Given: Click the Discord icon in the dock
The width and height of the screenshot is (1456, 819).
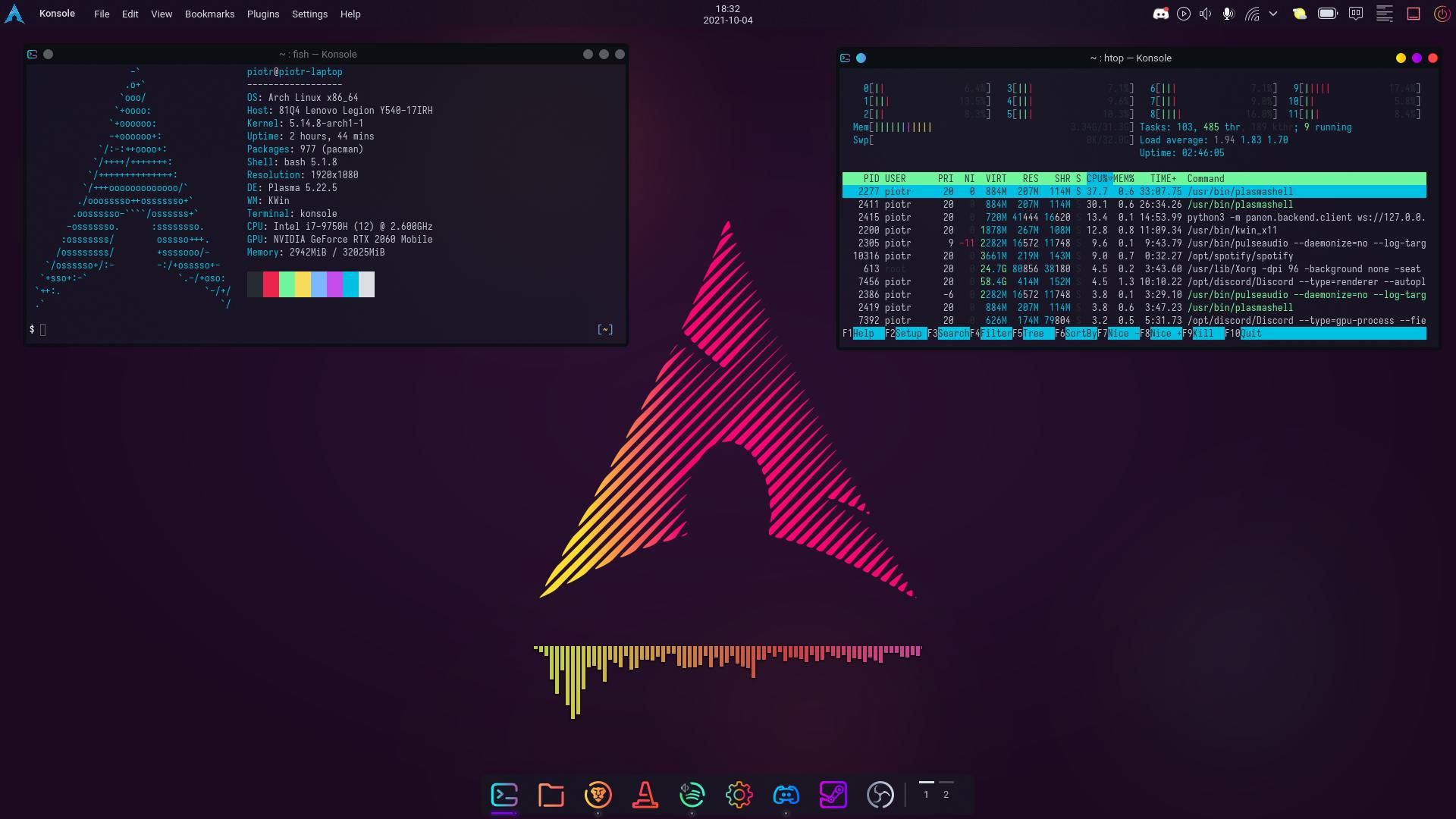Looking at the screenshot, I should (x=786, y=795).
